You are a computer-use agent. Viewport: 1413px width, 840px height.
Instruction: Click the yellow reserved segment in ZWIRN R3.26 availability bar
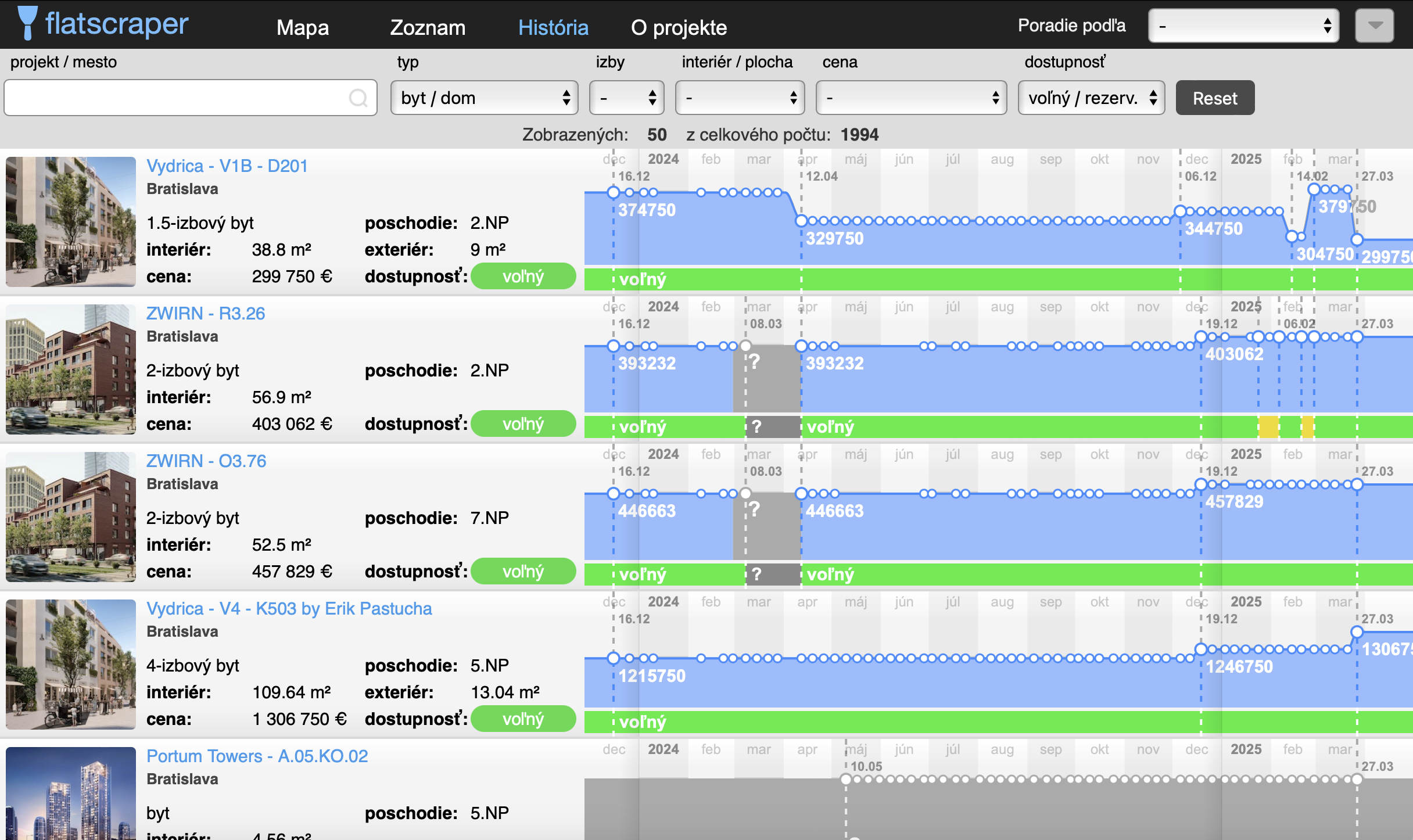(1268, 427)
